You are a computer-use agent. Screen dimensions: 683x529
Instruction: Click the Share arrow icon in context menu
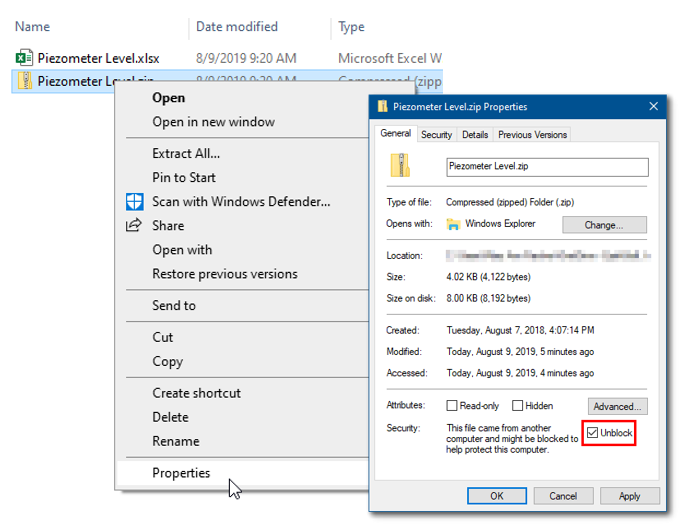[134, 226]
